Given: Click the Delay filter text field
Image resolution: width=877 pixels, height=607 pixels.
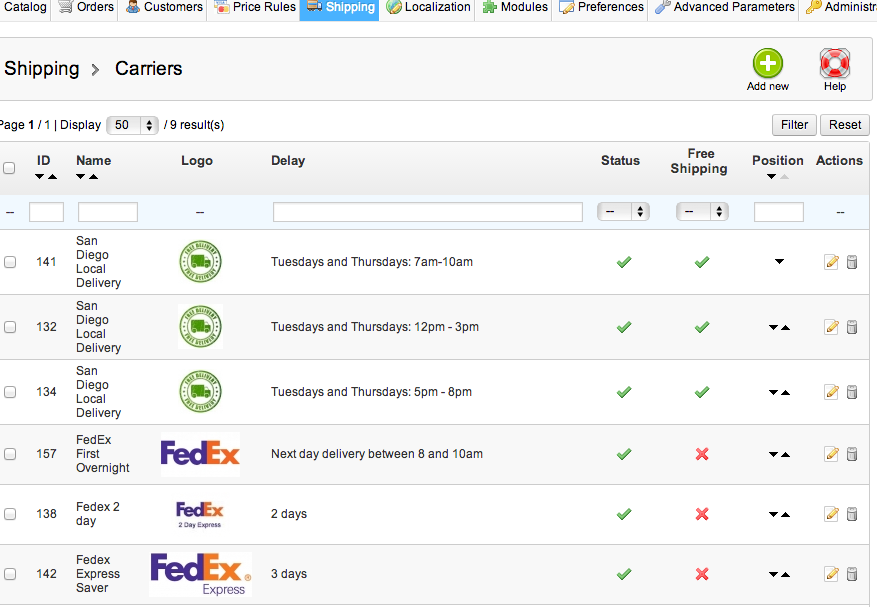Looking at the screenshot, I should [x=428, y=212].
